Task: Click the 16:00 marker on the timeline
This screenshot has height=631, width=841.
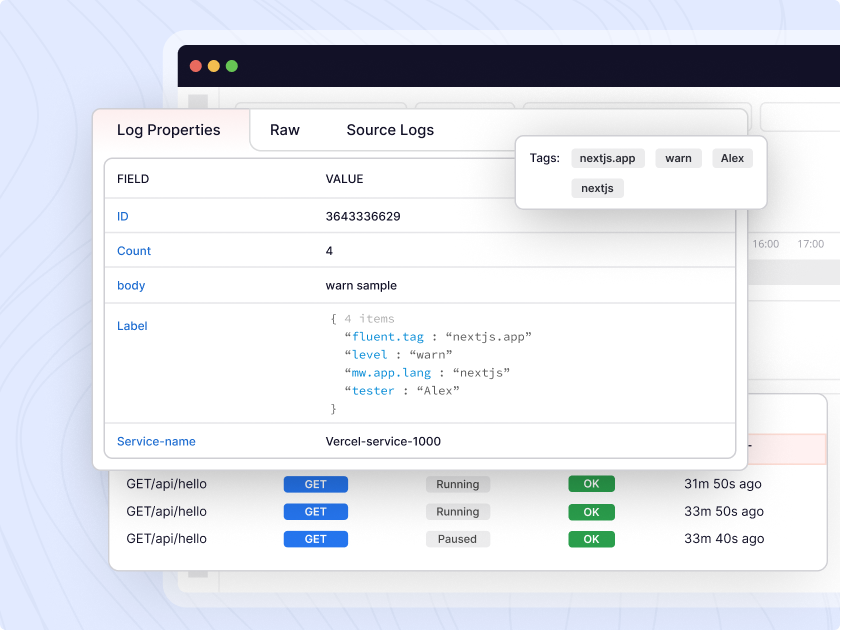Action: (x=764, y=243)
